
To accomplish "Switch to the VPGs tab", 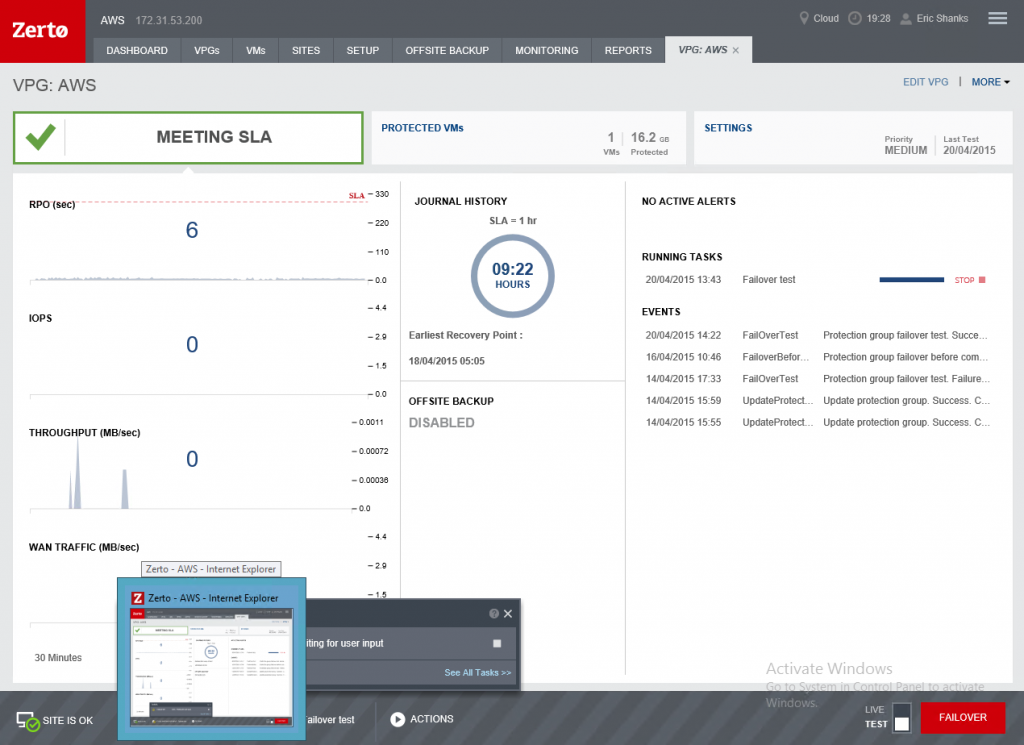I will pos(206,50).
